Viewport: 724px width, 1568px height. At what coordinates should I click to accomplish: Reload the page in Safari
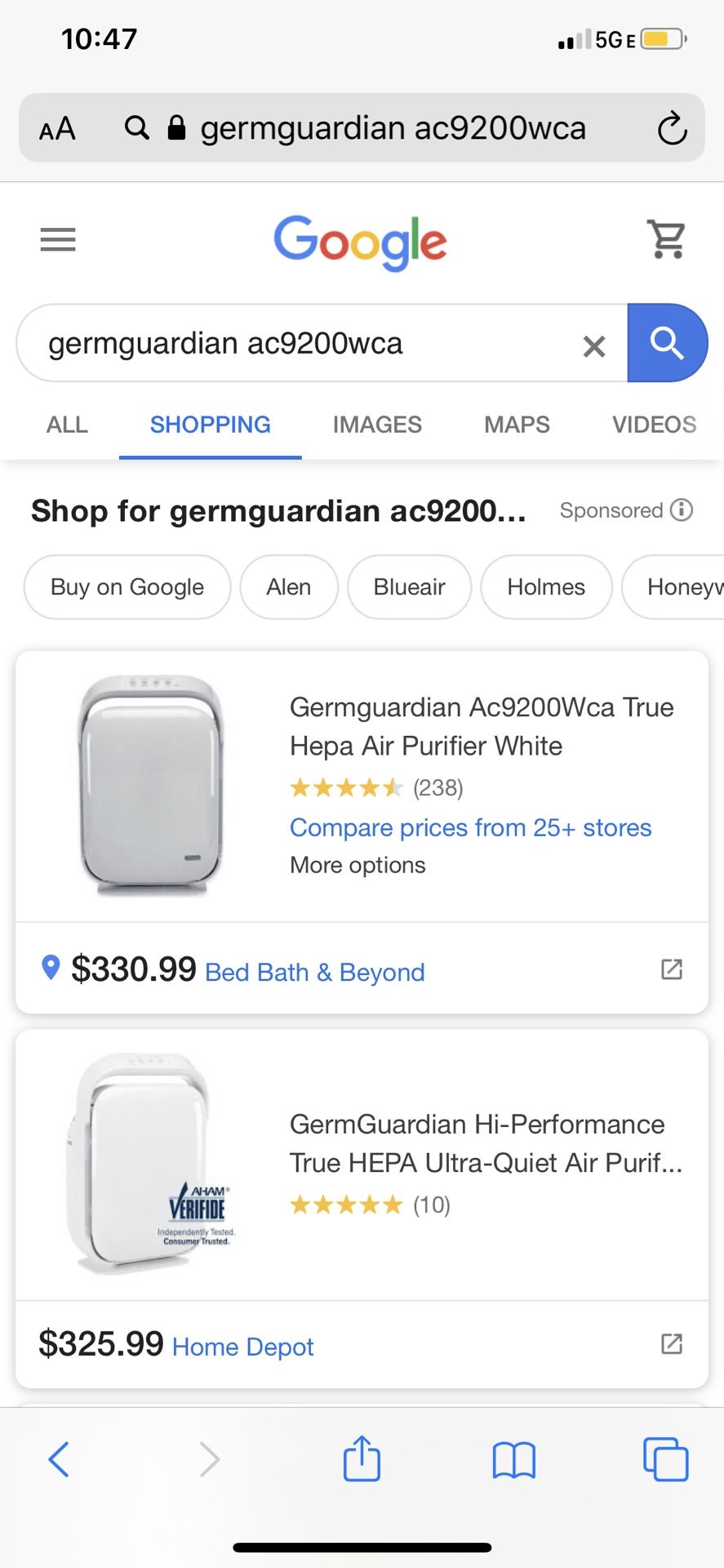[672, 128]
